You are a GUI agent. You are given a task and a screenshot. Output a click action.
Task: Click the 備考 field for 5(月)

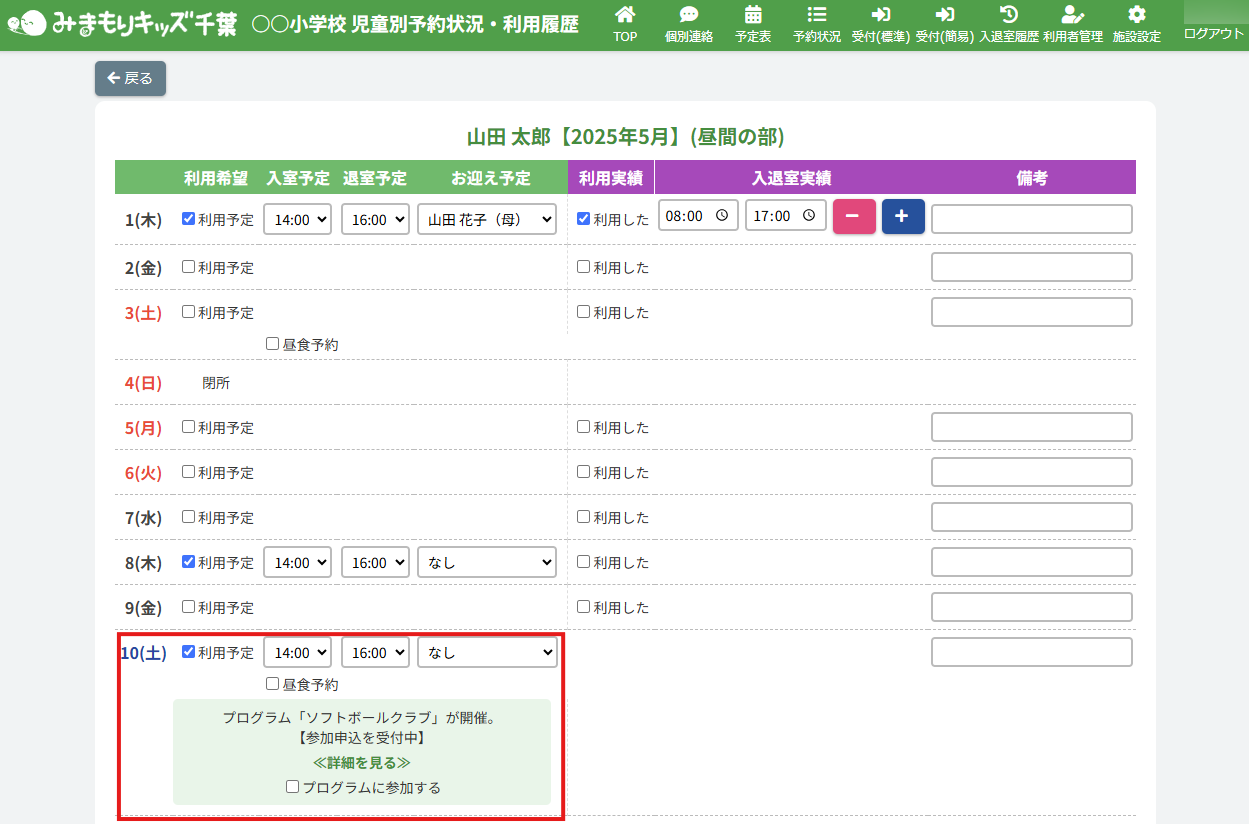pos(1031,427)
